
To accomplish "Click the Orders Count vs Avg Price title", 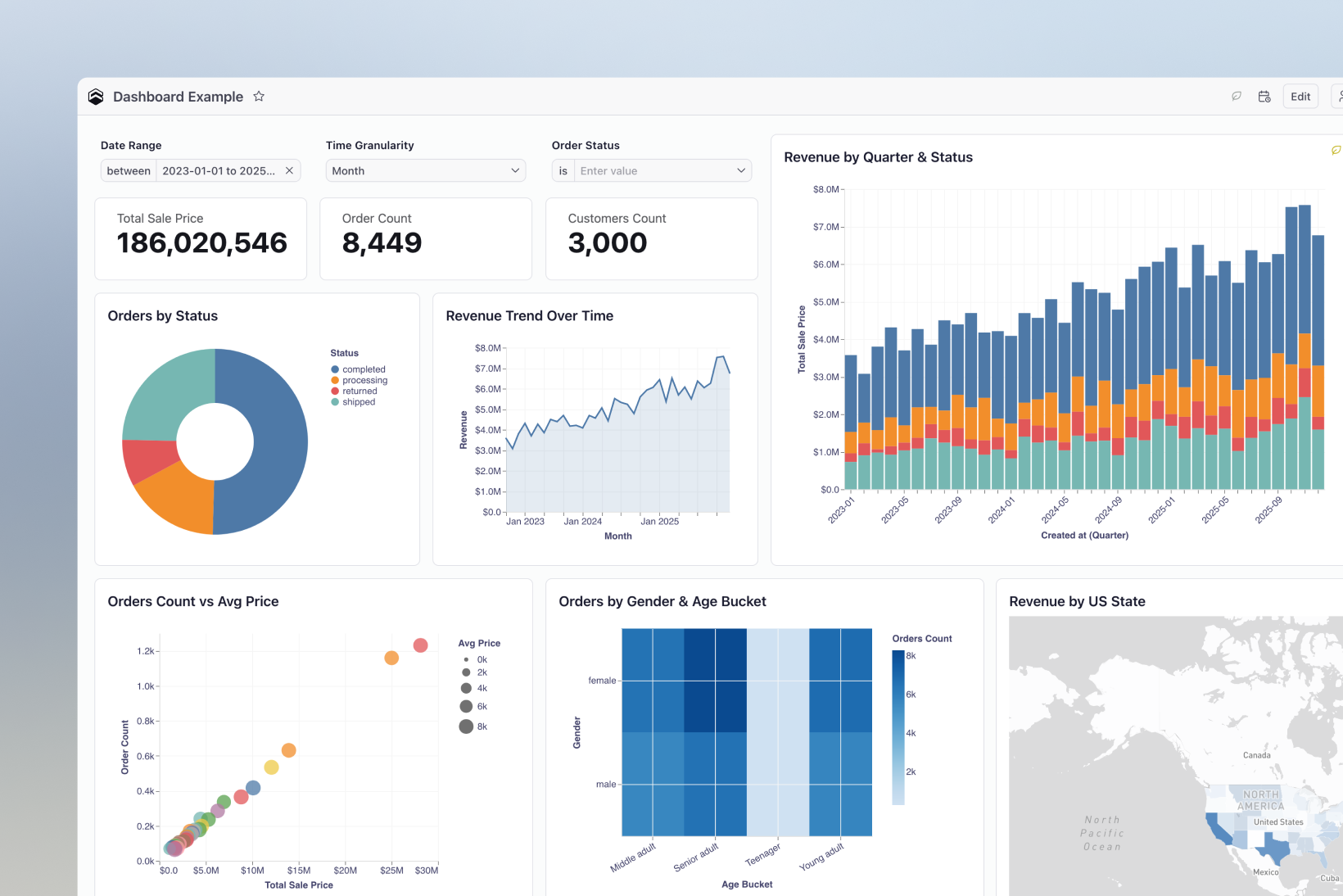I will pos(193,601).
